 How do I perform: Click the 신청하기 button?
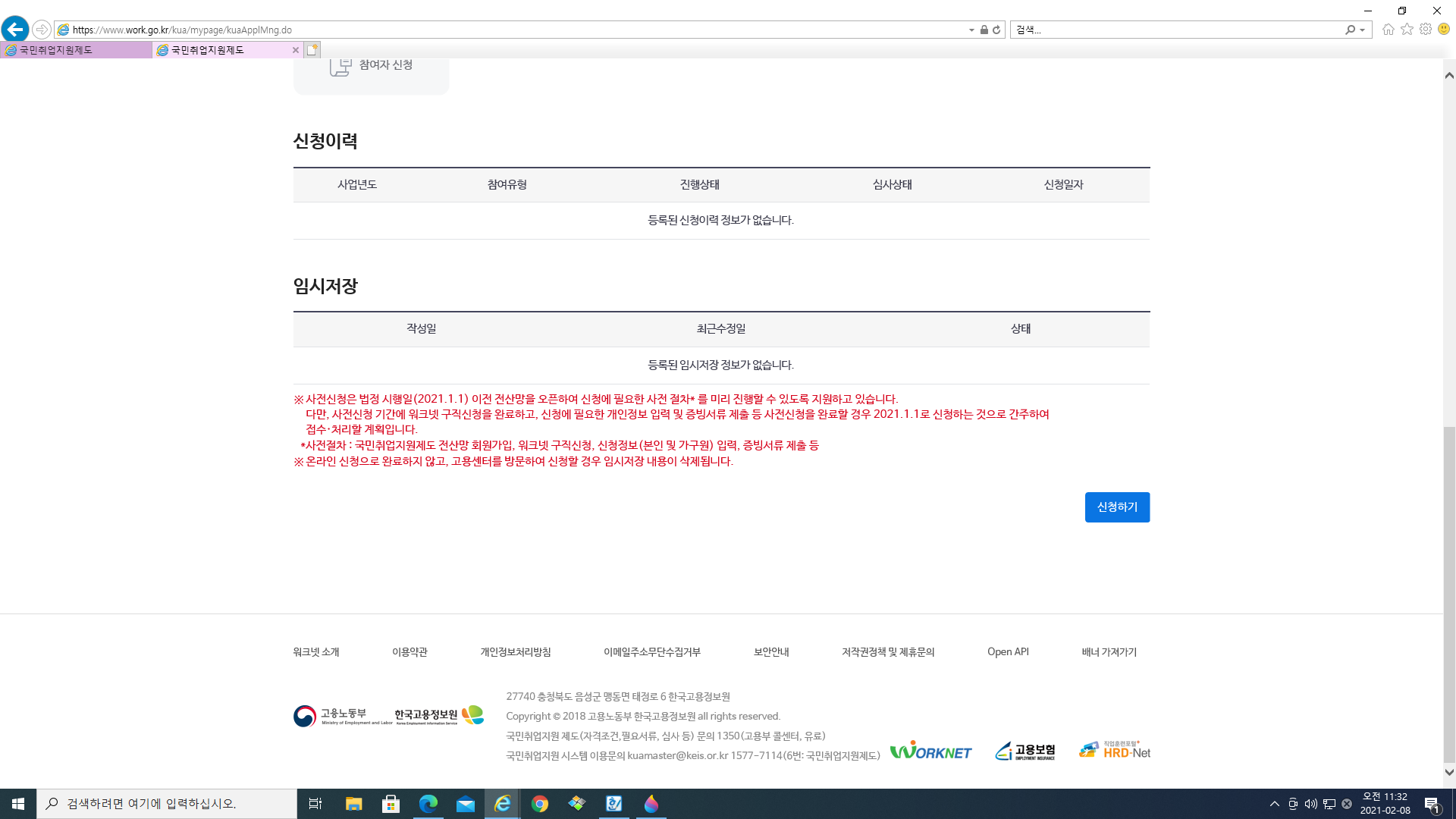1117,507
